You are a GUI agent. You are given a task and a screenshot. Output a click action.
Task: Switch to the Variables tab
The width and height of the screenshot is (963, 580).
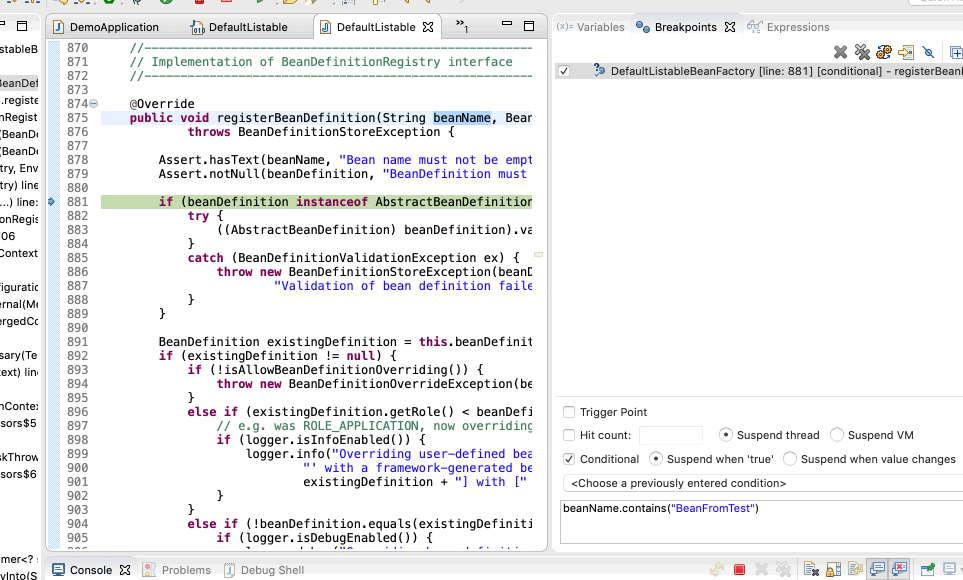tap(601, 27)
